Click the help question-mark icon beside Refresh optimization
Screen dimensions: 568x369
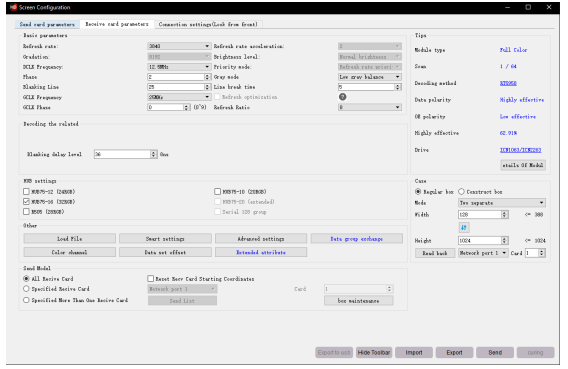342,97
